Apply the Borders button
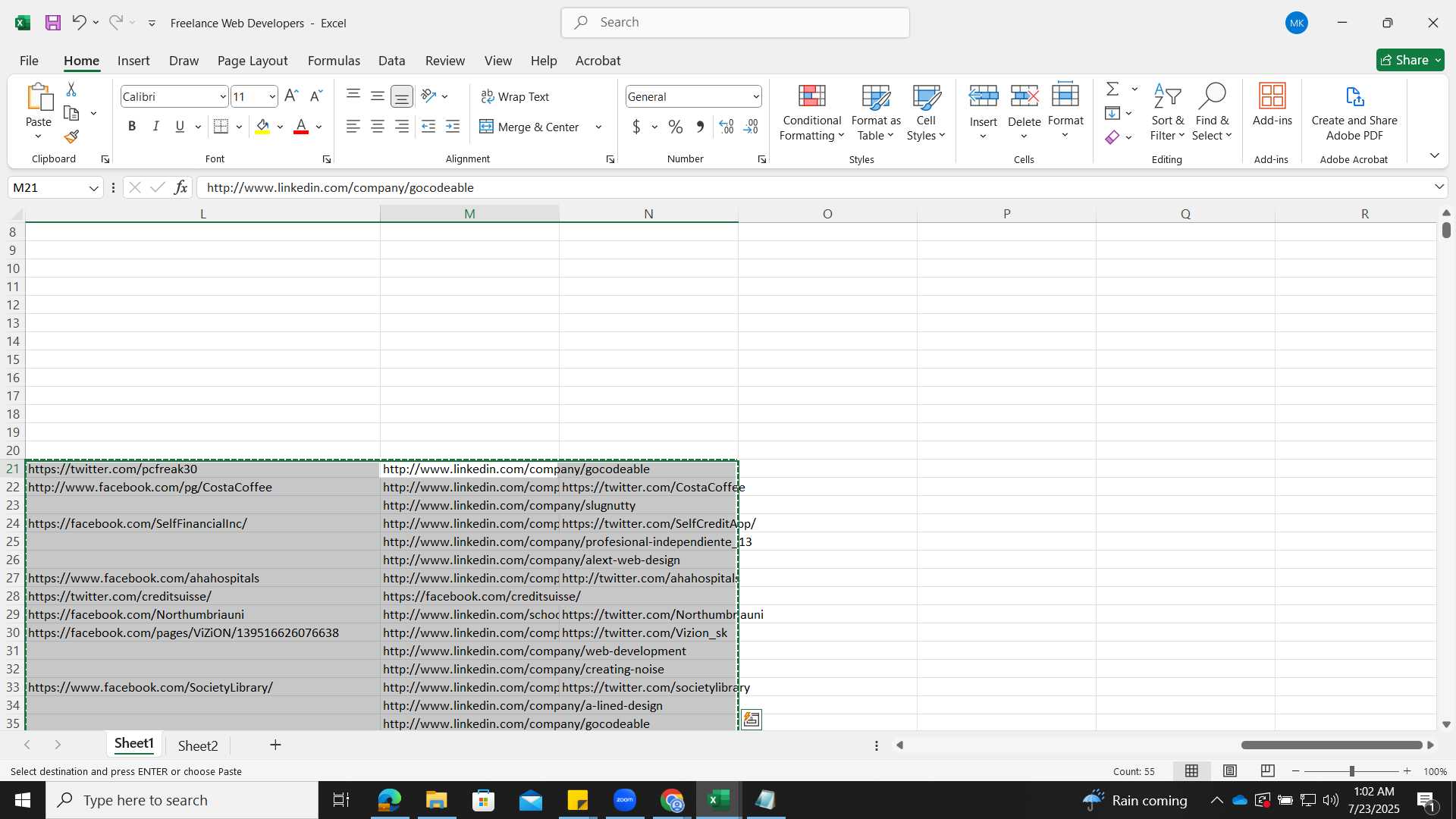 pyautogui.click(x=221, y=127)
